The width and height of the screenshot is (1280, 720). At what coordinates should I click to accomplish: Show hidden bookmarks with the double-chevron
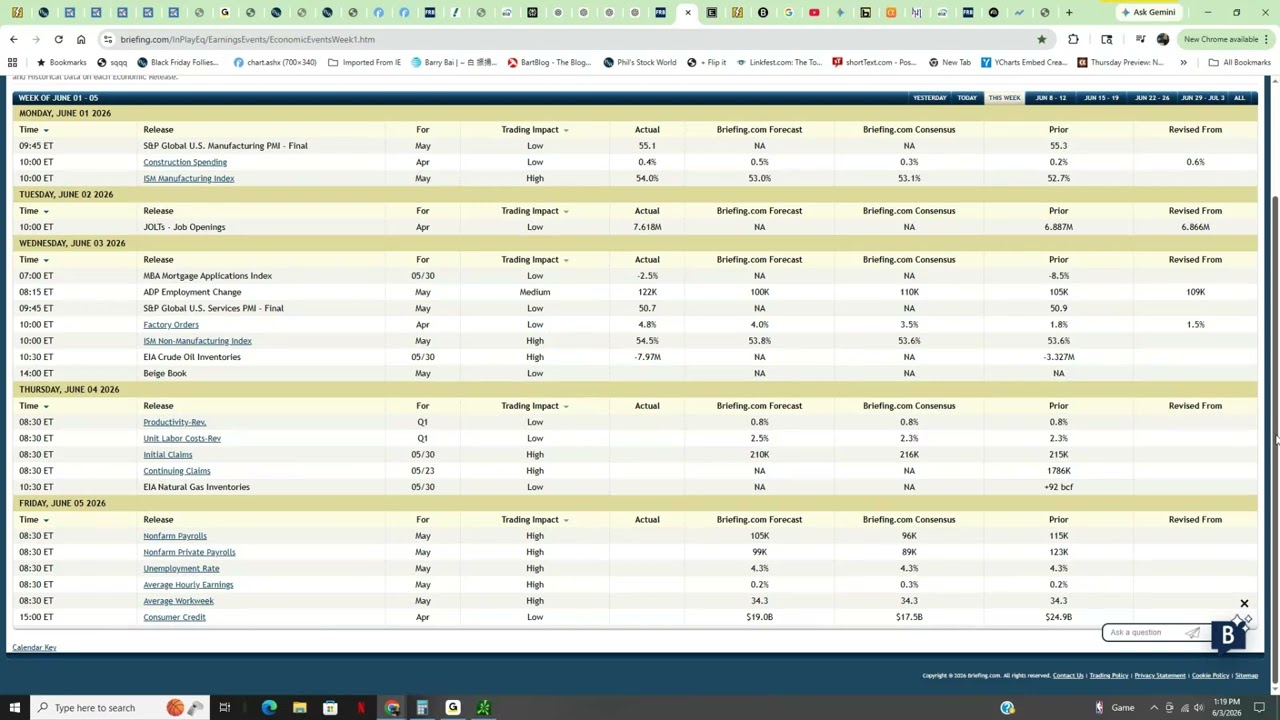(x=1183, y=62)
